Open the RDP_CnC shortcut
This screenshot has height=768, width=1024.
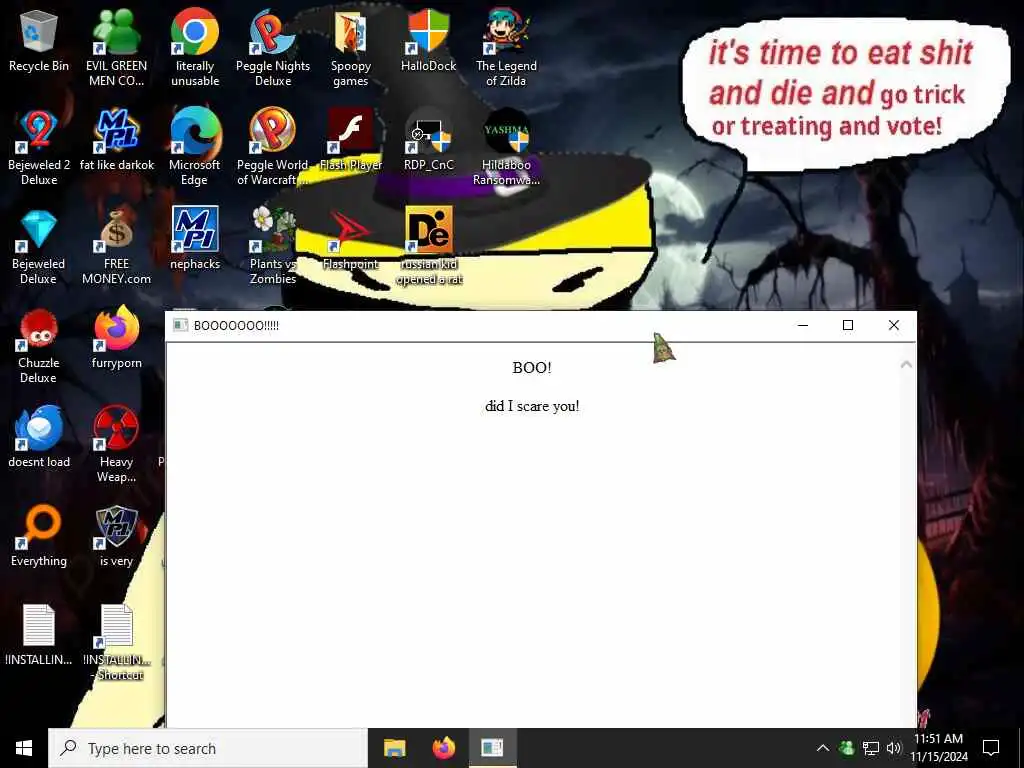(x=428, y=140)
